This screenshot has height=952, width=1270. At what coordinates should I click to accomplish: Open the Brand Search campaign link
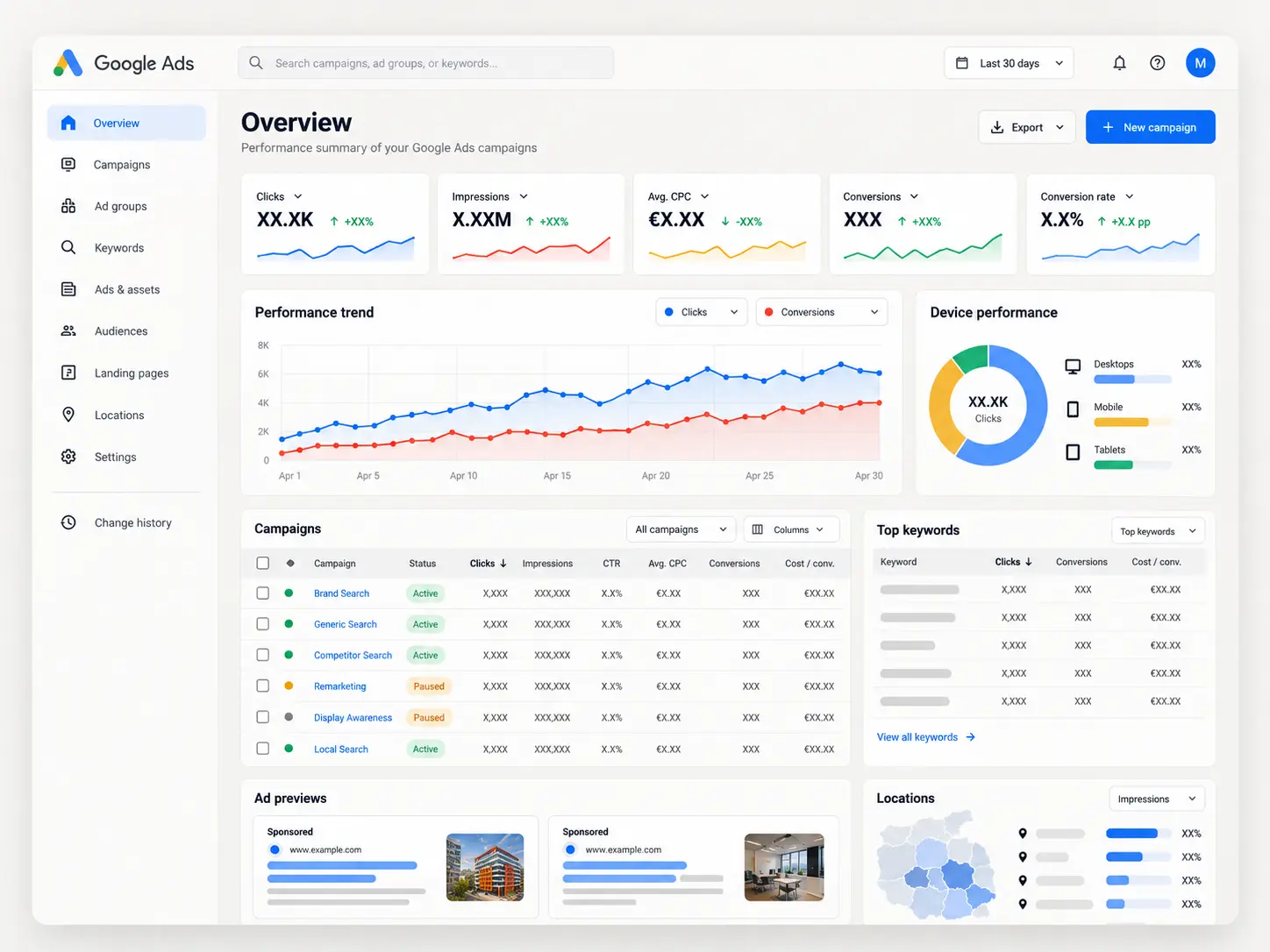(341, 593)
